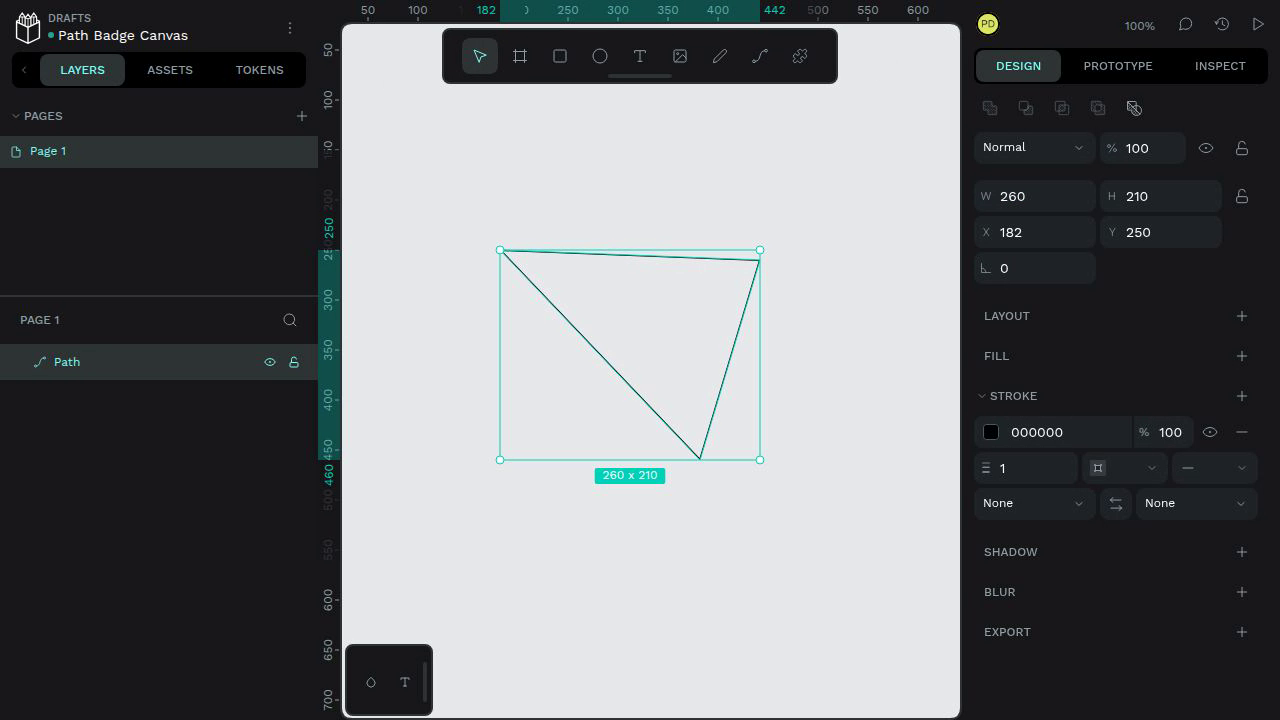Click the Height field 210

coord(1161,196)
